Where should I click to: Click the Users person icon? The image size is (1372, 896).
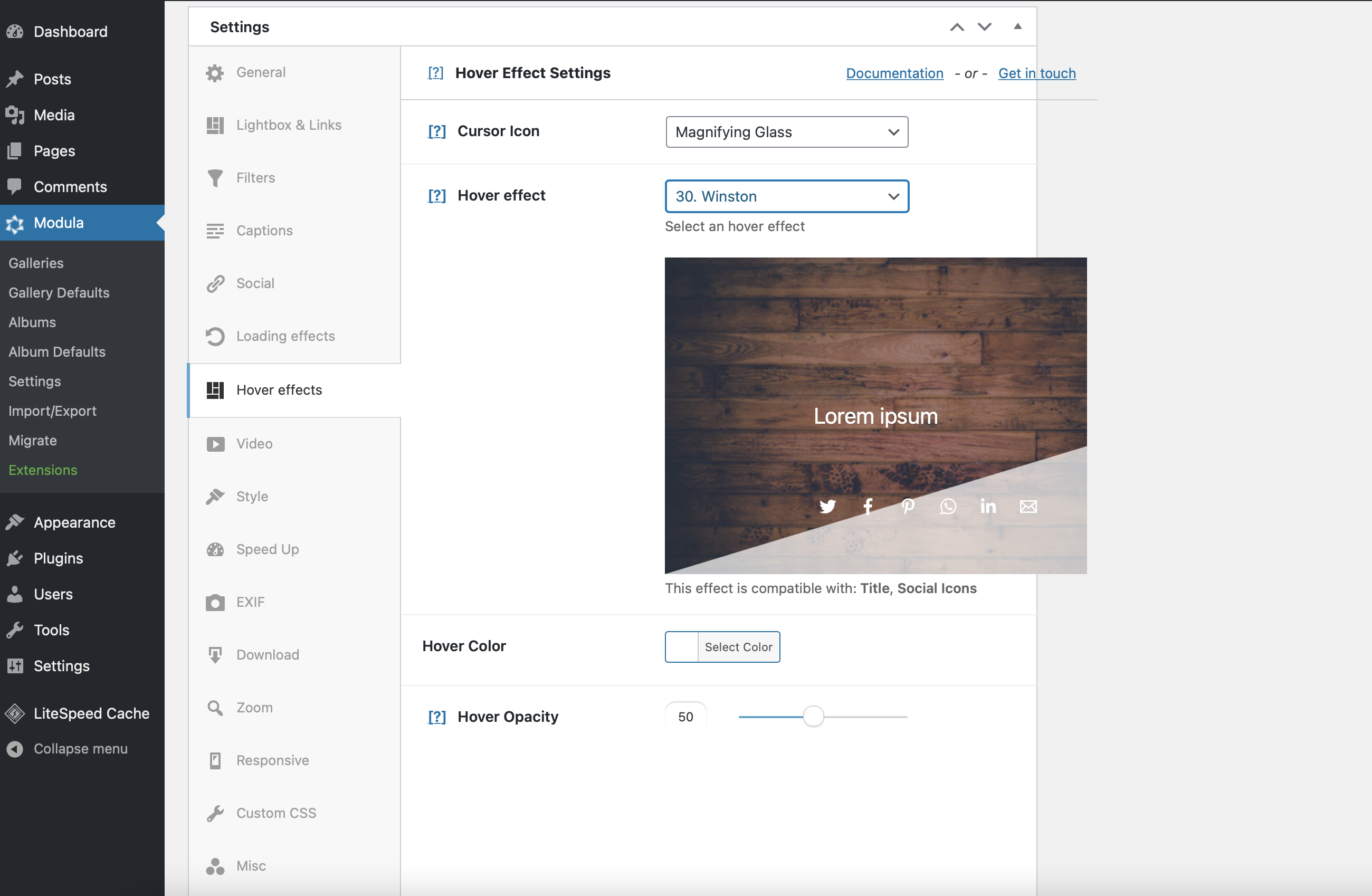point(15,595)
